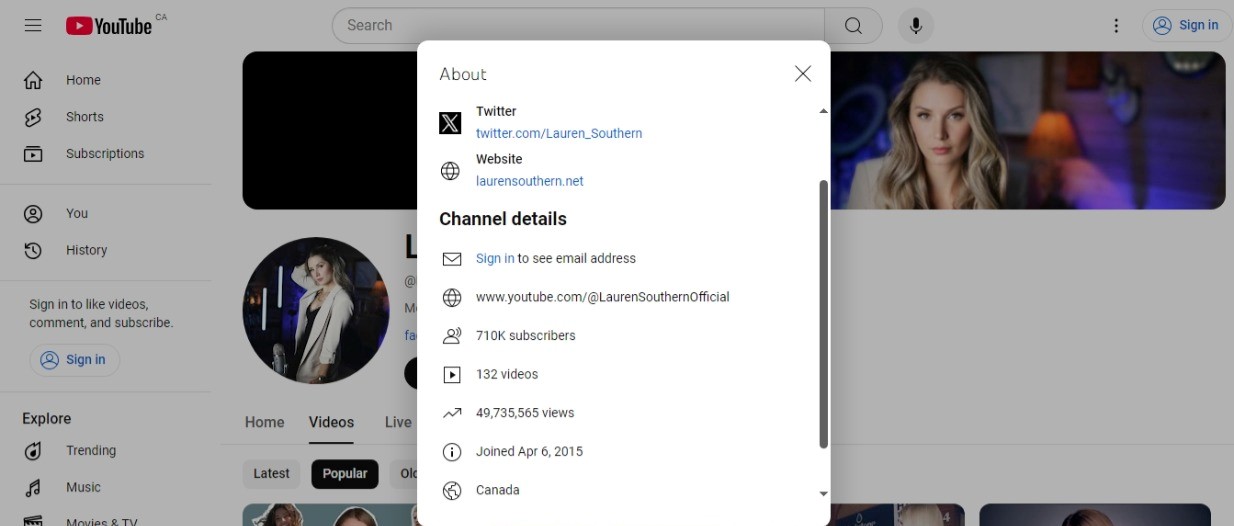Click the Music note icon
The height and width of the screenshot is (526, 1234).
33,488
